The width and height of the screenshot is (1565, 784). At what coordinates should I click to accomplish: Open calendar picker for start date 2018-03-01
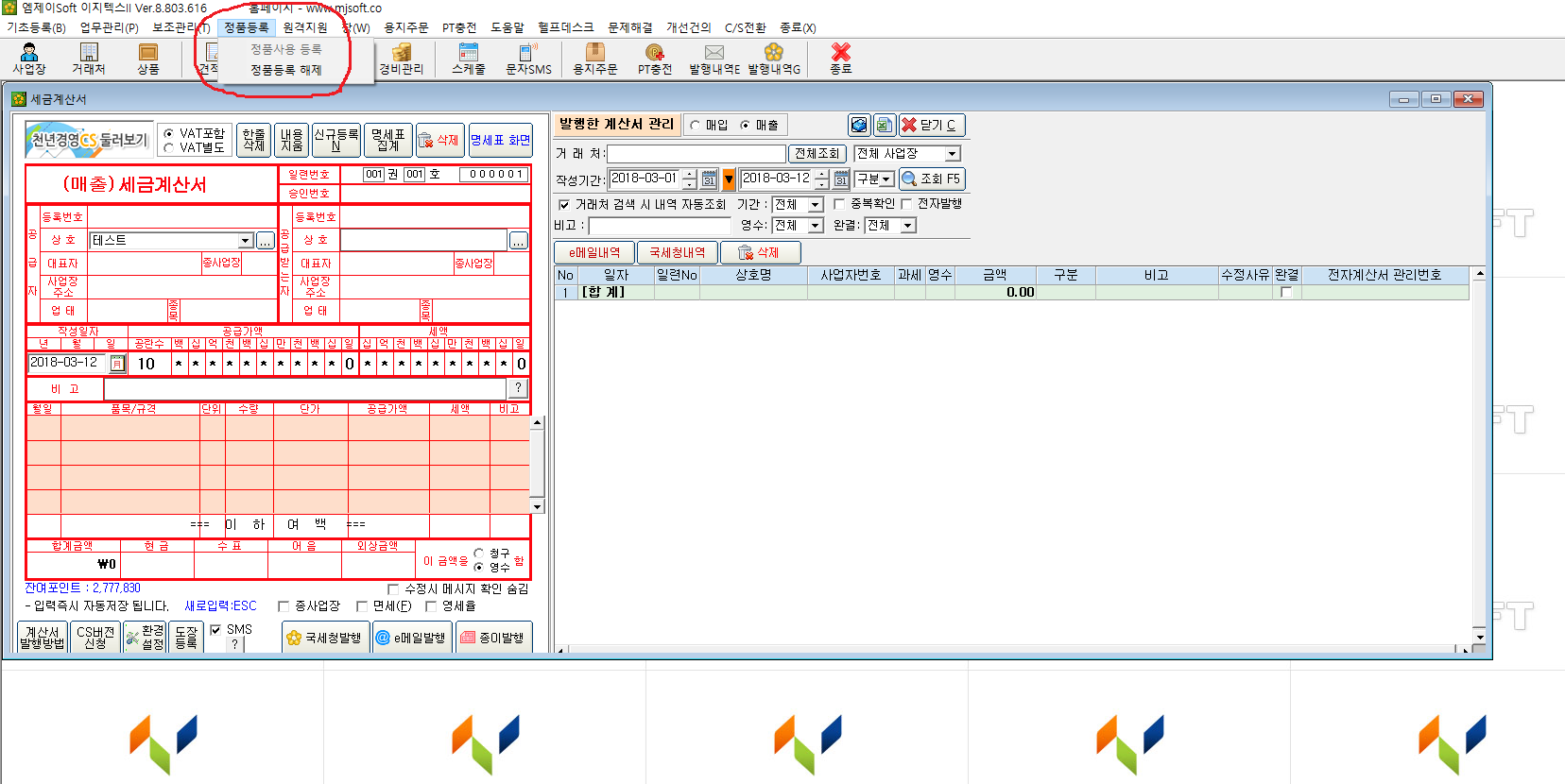[709, 179]
